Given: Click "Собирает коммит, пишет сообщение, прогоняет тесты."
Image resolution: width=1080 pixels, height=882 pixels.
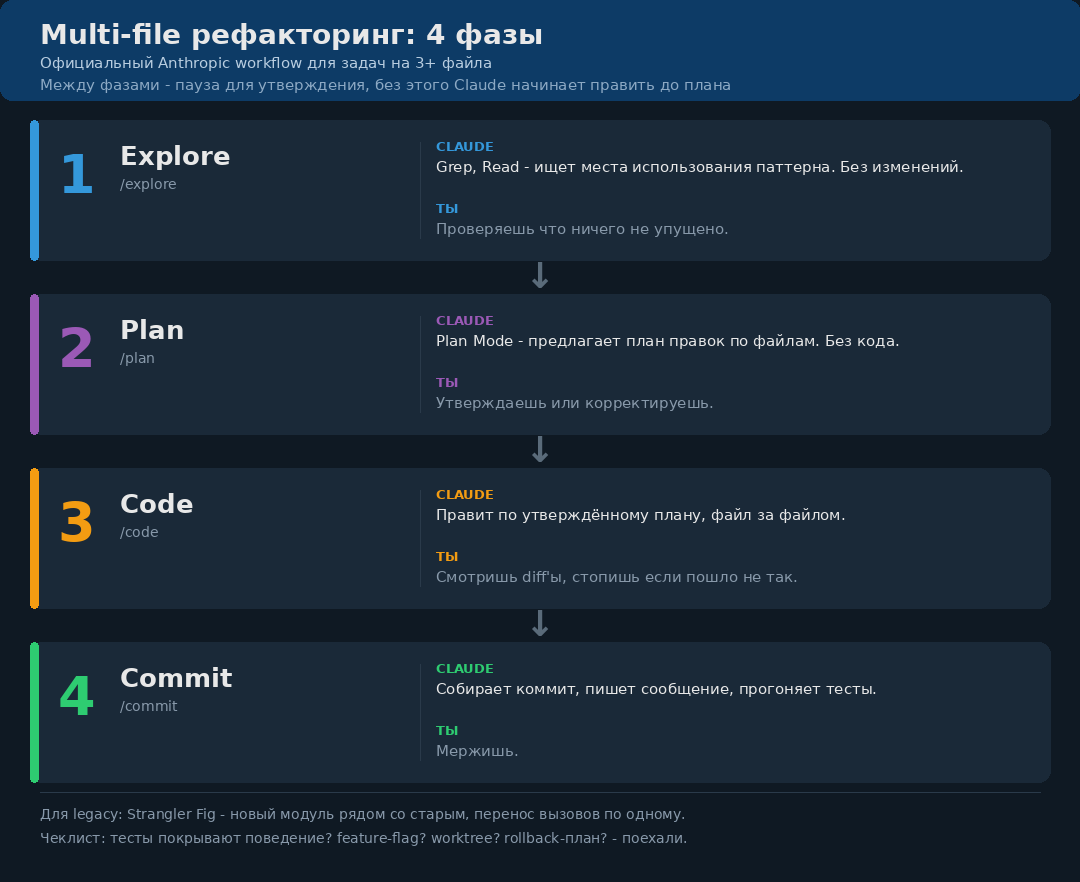Looking at the screenshot, I should (656, 689).
